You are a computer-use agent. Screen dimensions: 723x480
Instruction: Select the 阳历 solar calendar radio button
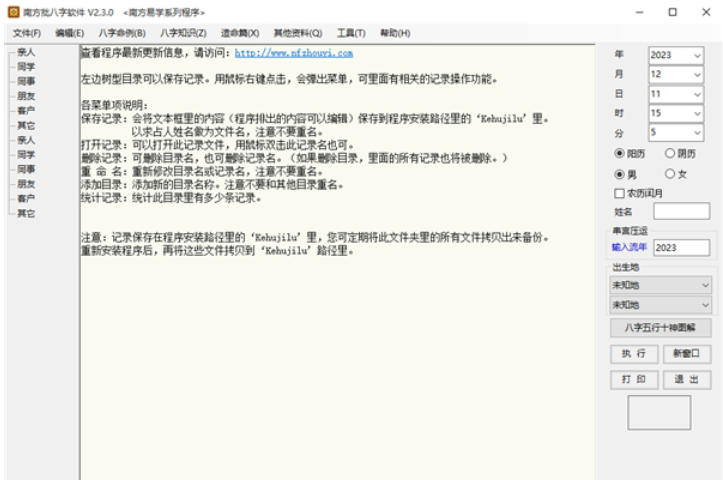point(619,153)
